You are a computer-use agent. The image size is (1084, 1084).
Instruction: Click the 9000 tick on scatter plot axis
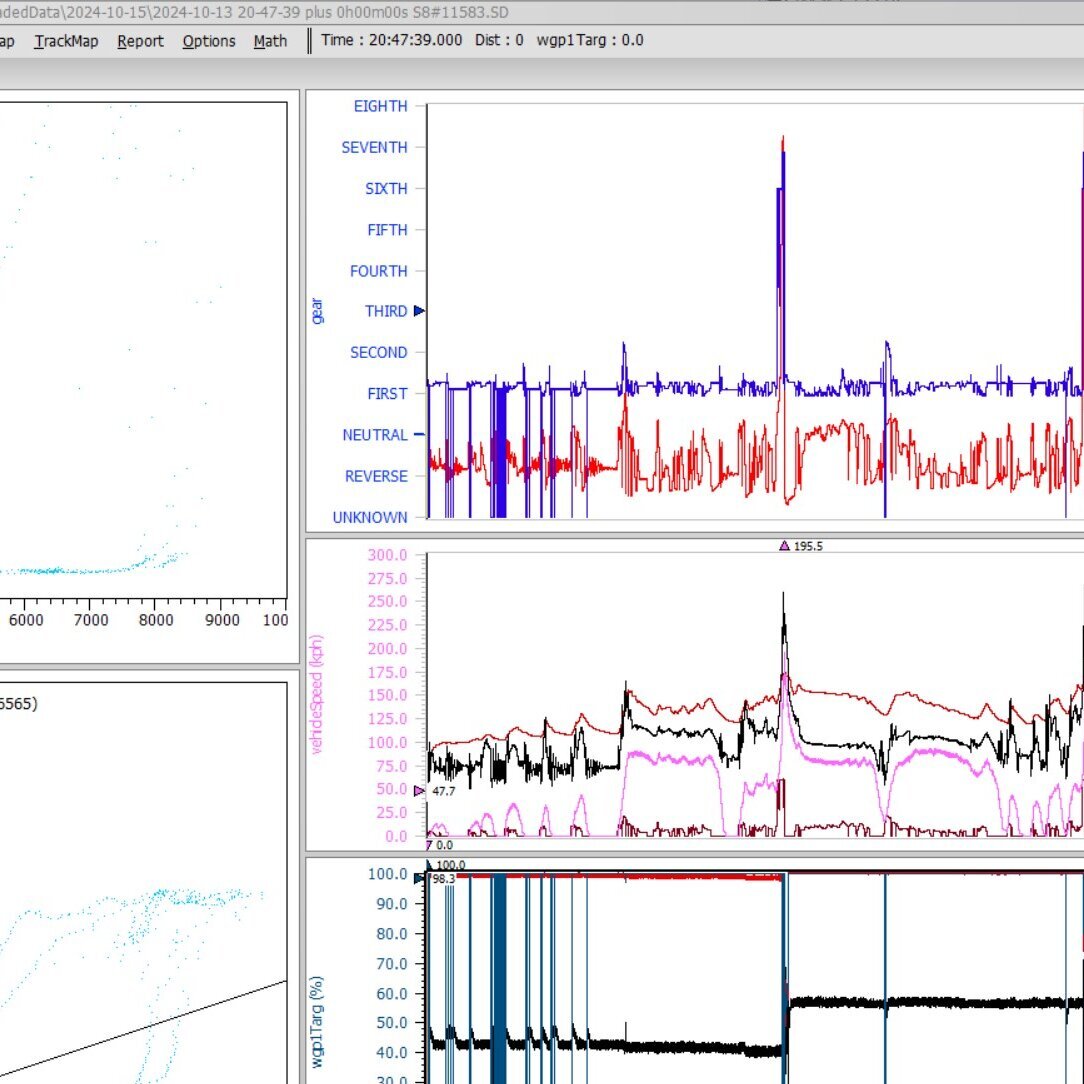(x=222, y=620)
